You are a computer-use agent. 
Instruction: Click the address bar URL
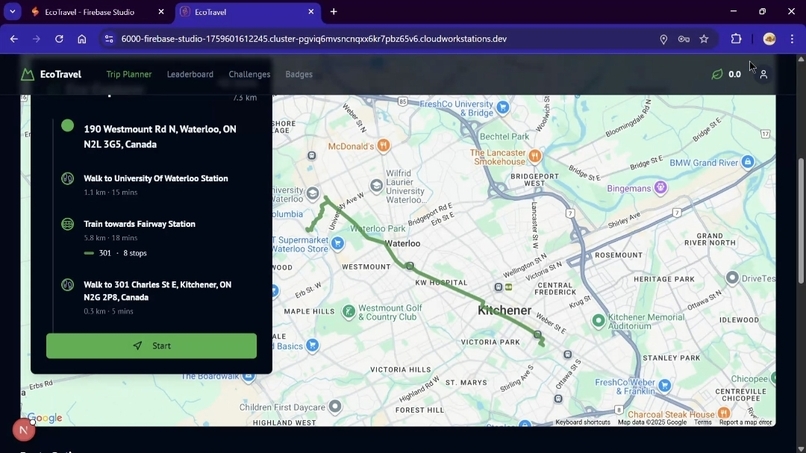point(314,39)
